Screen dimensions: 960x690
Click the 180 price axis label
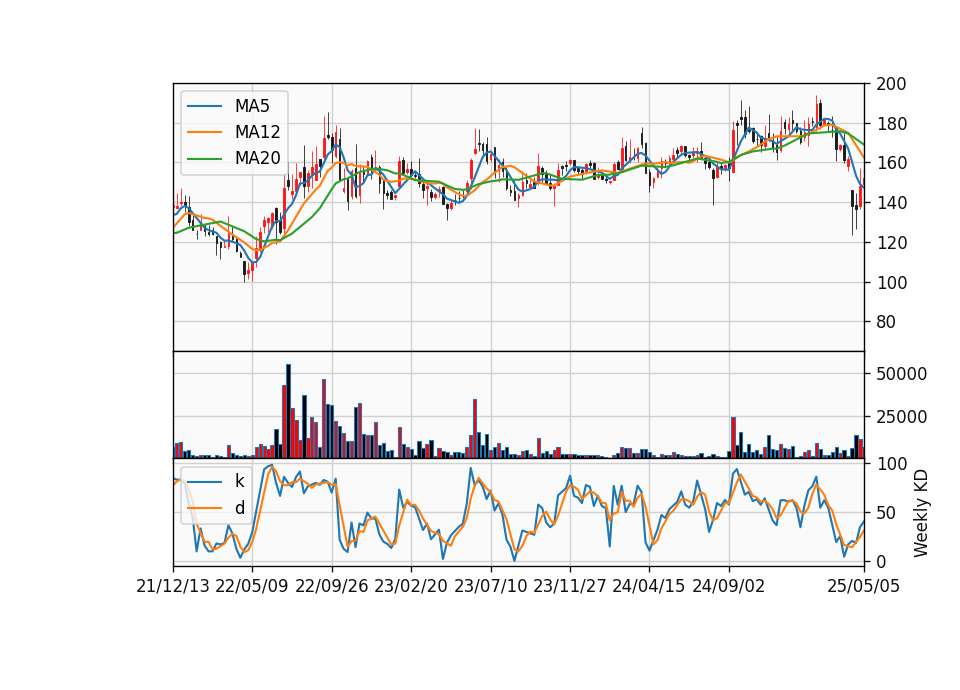tap(890, 124)
